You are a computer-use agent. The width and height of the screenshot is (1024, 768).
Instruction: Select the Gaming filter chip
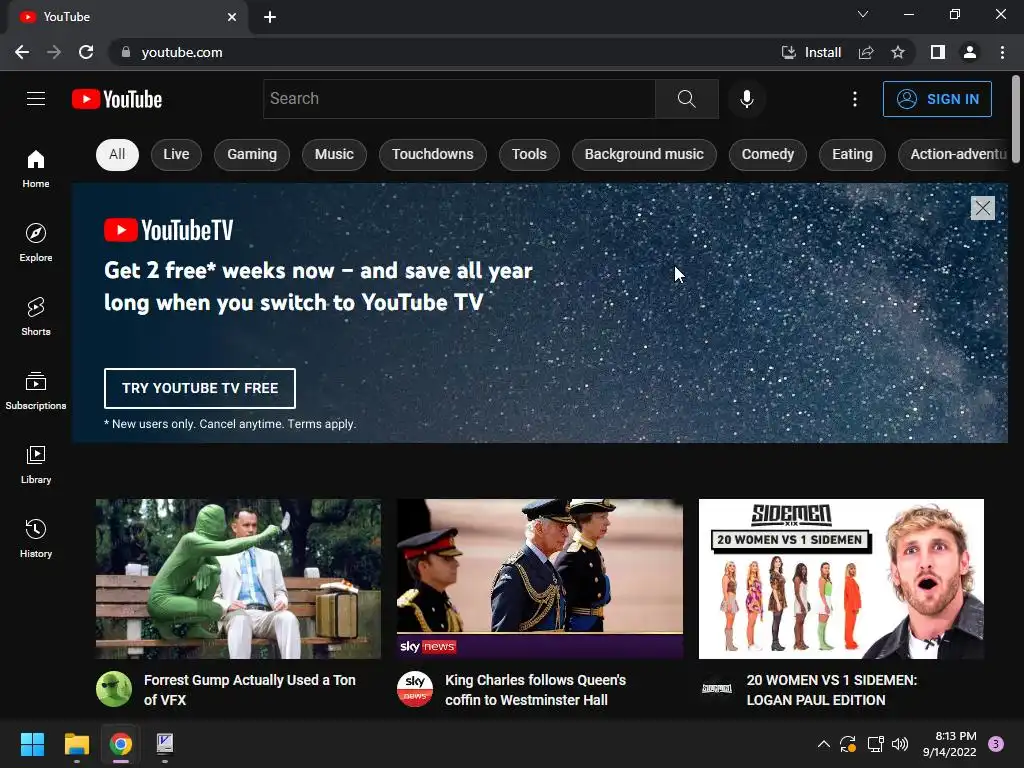click(252, 155)
